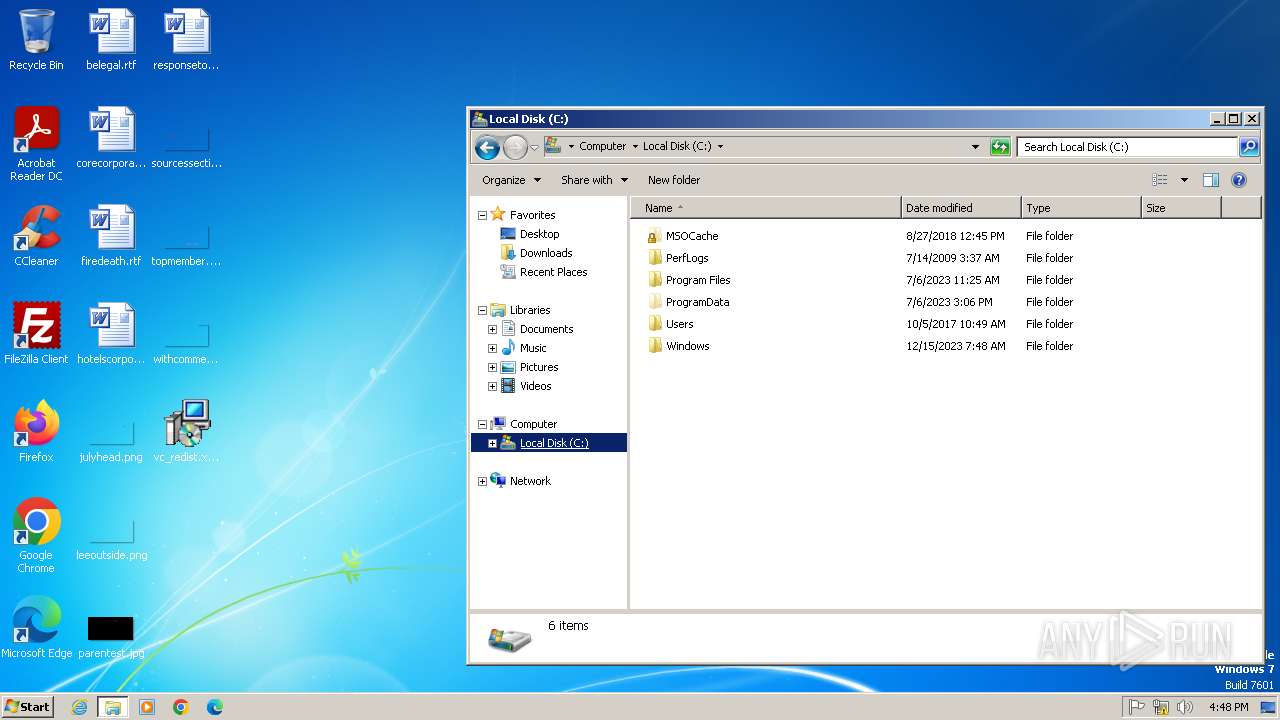
Task: Expand the Network tree node
Action: point(482,481)
